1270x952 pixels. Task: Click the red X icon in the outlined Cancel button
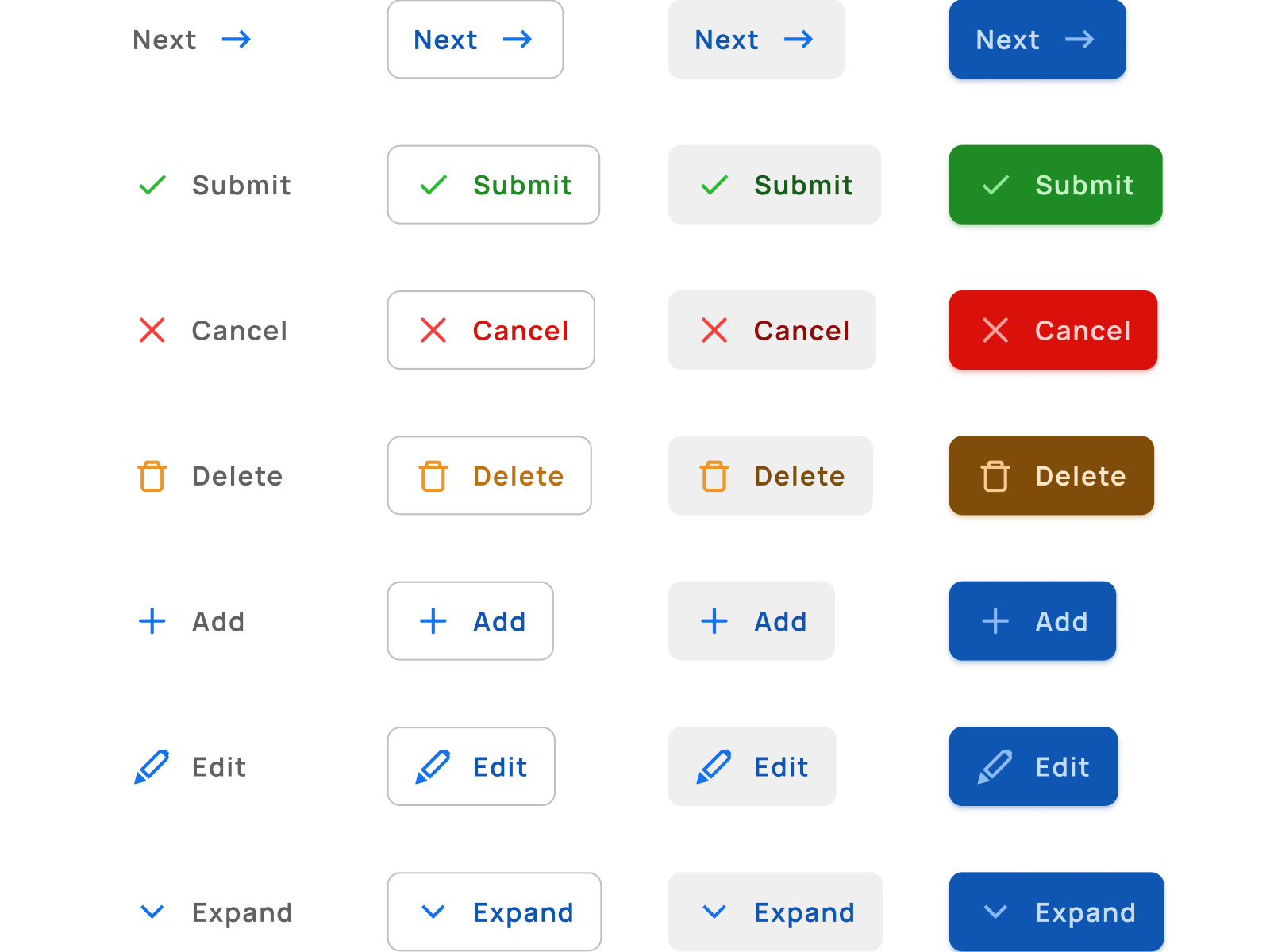tap(433, 330)
